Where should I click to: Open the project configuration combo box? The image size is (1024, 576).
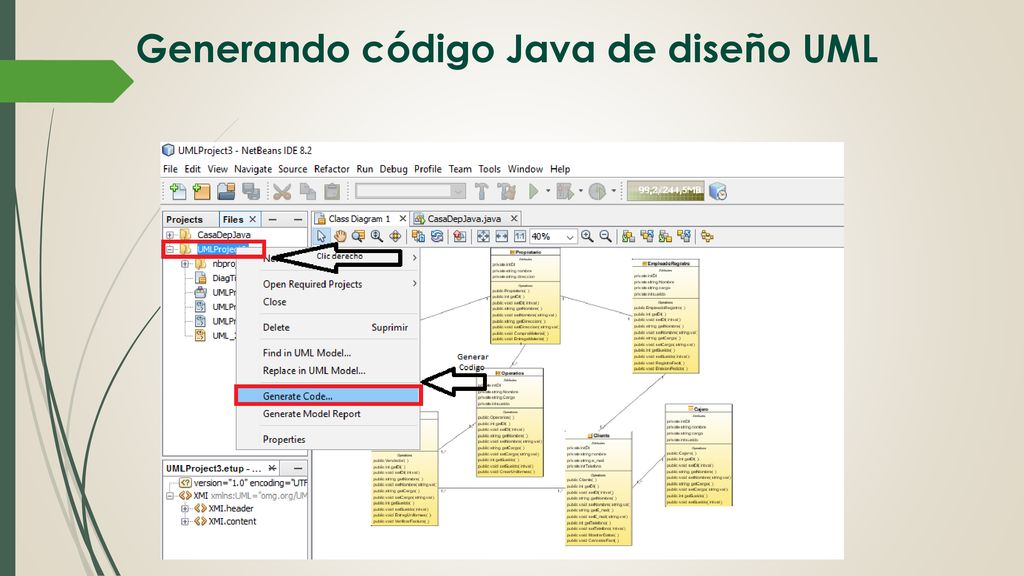(410, 191)
